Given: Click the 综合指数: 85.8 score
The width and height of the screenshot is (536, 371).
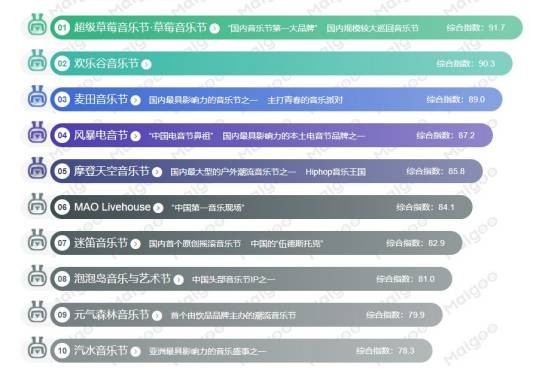Looking at the screenshot, I should point(436,171).
